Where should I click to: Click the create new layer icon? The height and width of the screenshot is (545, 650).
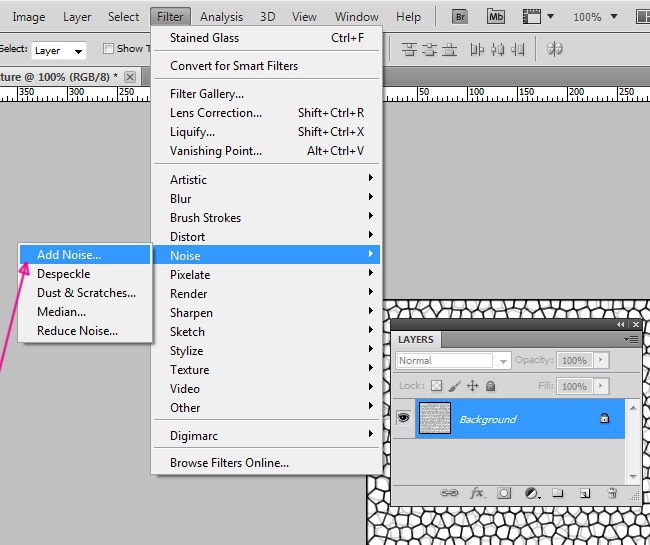tap(585, 493)
